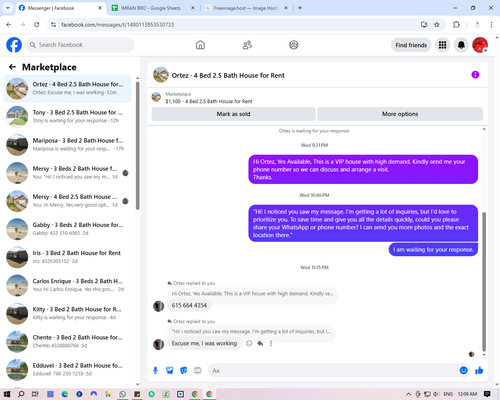Switch to Freeimage.host tab

click(x=245, y=8)
